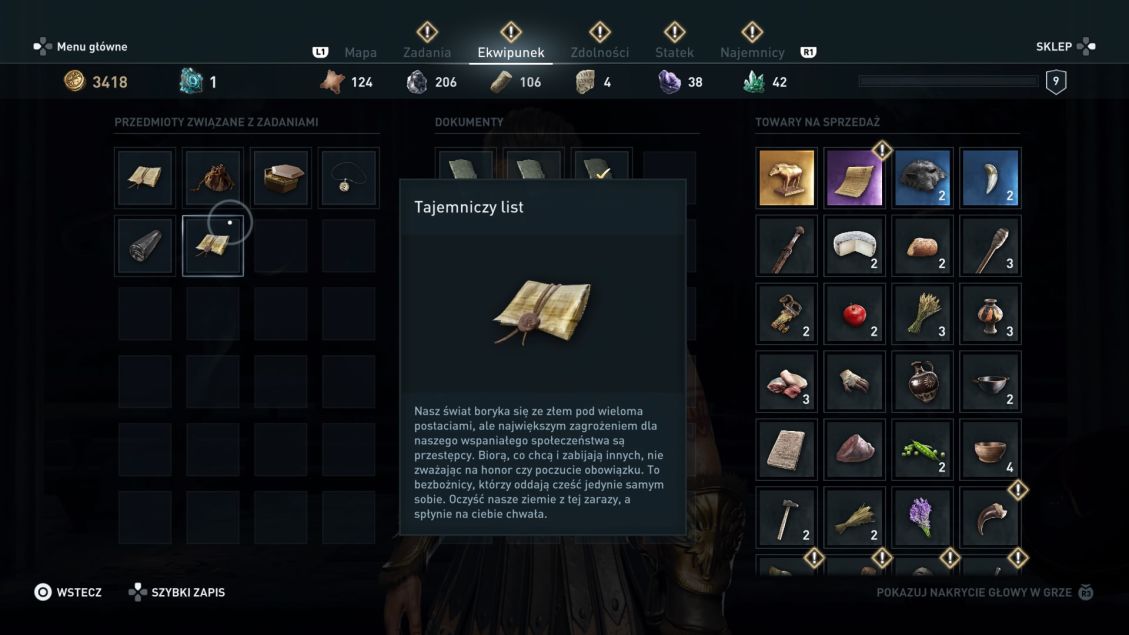The image size is (1129, 635).
Task: Select the lavender flower item
Action: (x=922, y=518)
